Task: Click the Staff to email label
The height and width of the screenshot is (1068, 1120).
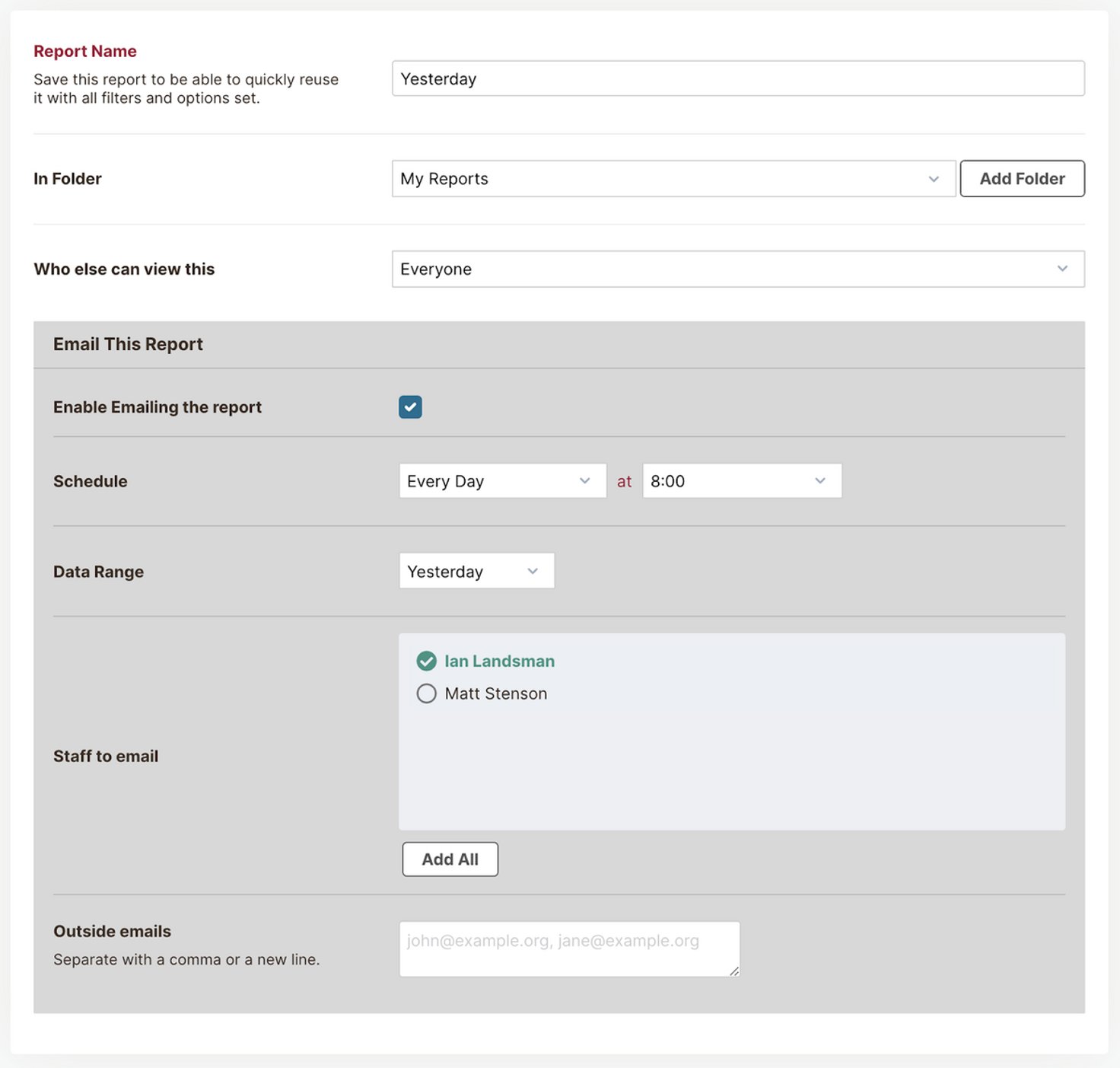Action: (106, 756)
